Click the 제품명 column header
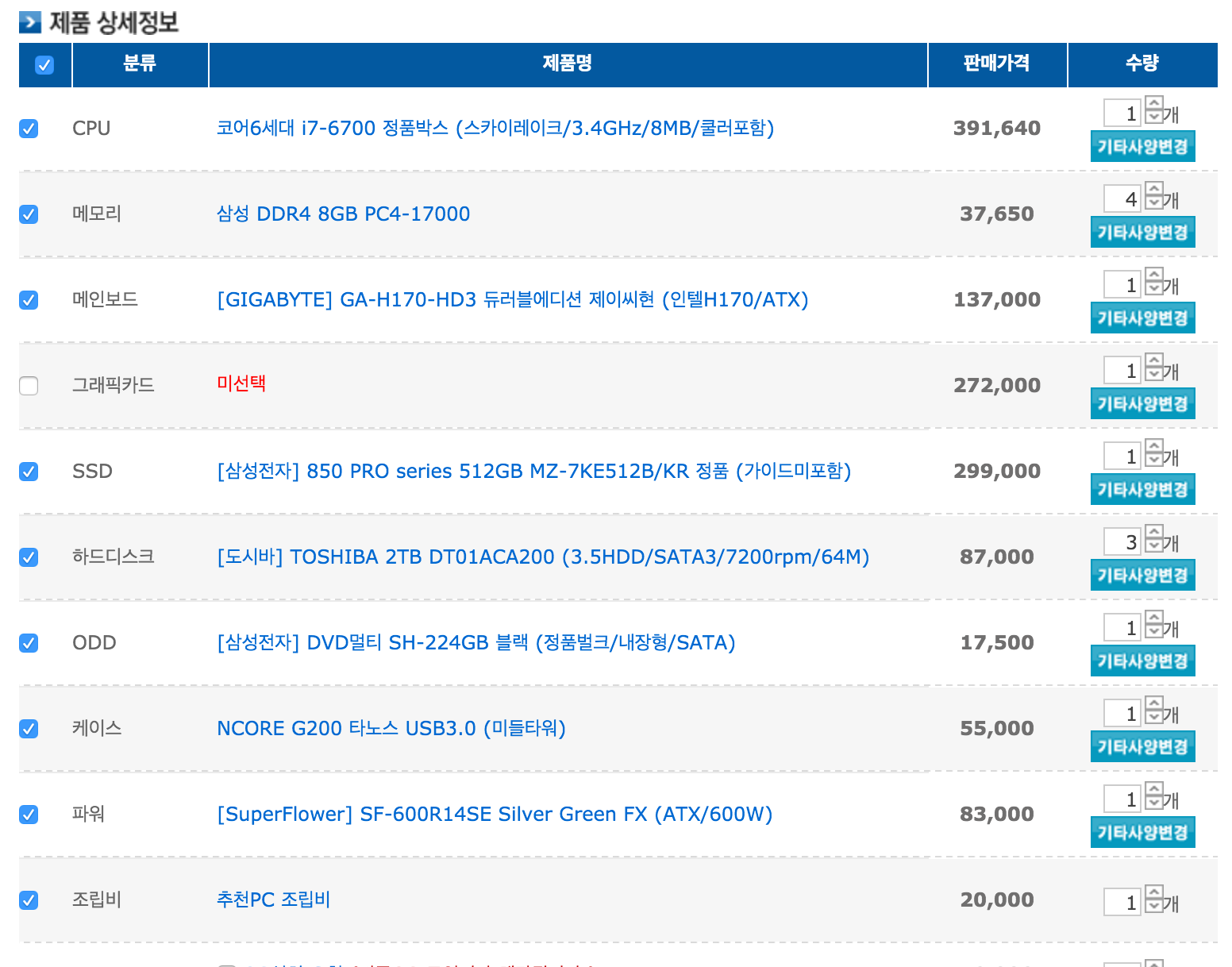The image size is (1232, 967). [568, 64]
